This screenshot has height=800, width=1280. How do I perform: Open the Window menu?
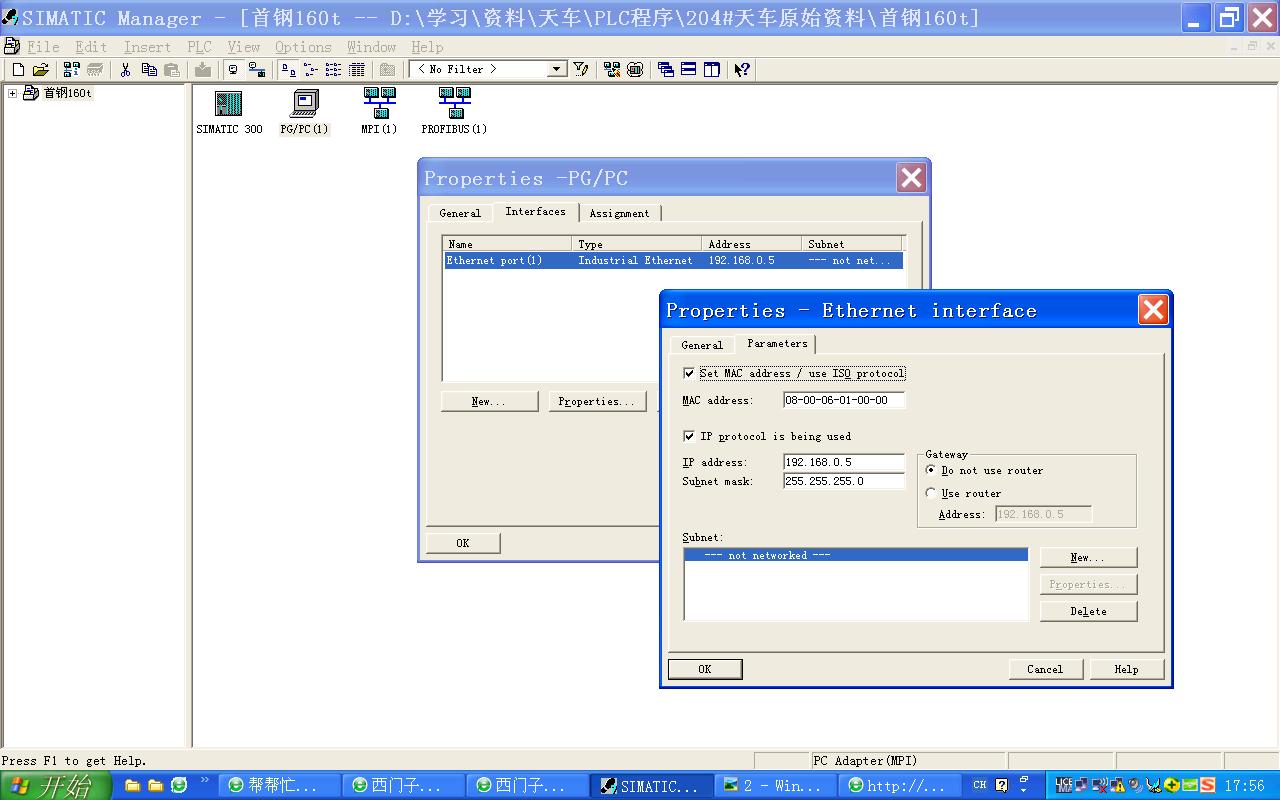click(x=371, y=47)
